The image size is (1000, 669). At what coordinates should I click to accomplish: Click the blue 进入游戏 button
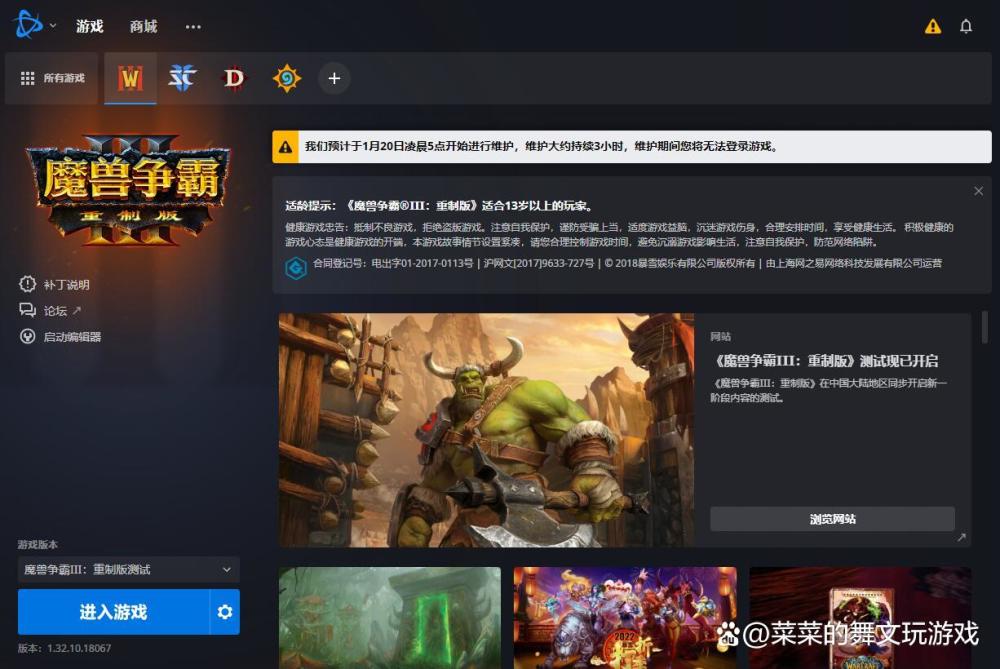[114, 612]
